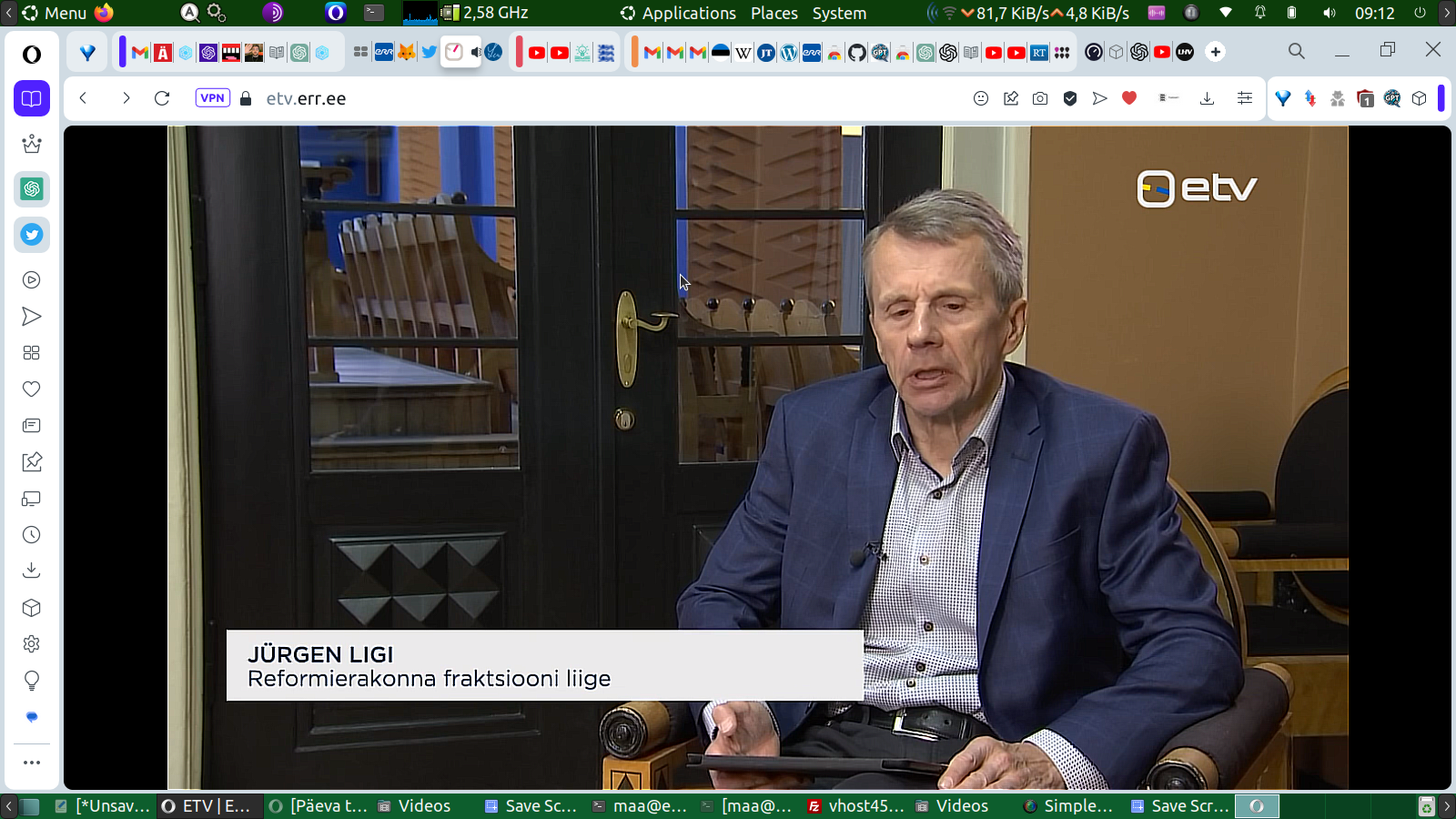Open the sidebar news icon

tap(32, 426)
